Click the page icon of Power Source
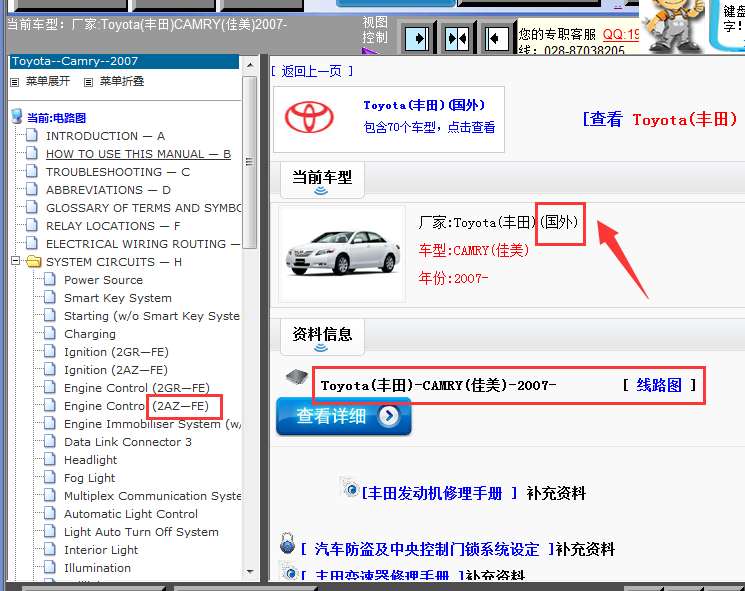 50,279
